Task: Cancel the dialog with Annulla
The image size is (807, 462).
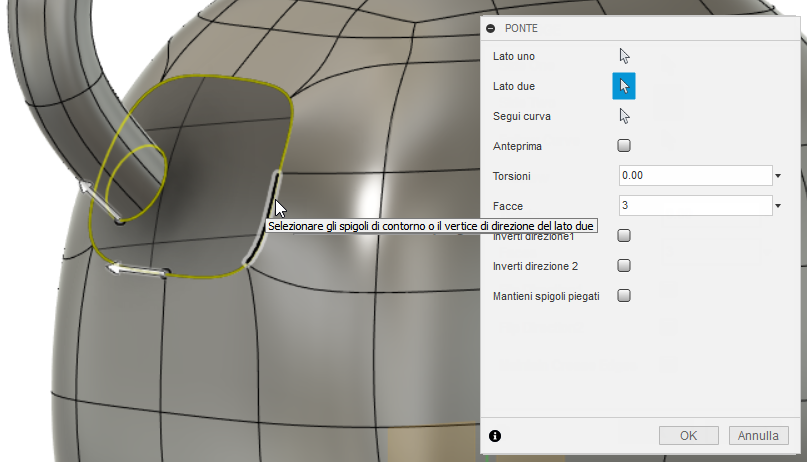Action: (758, 436)
